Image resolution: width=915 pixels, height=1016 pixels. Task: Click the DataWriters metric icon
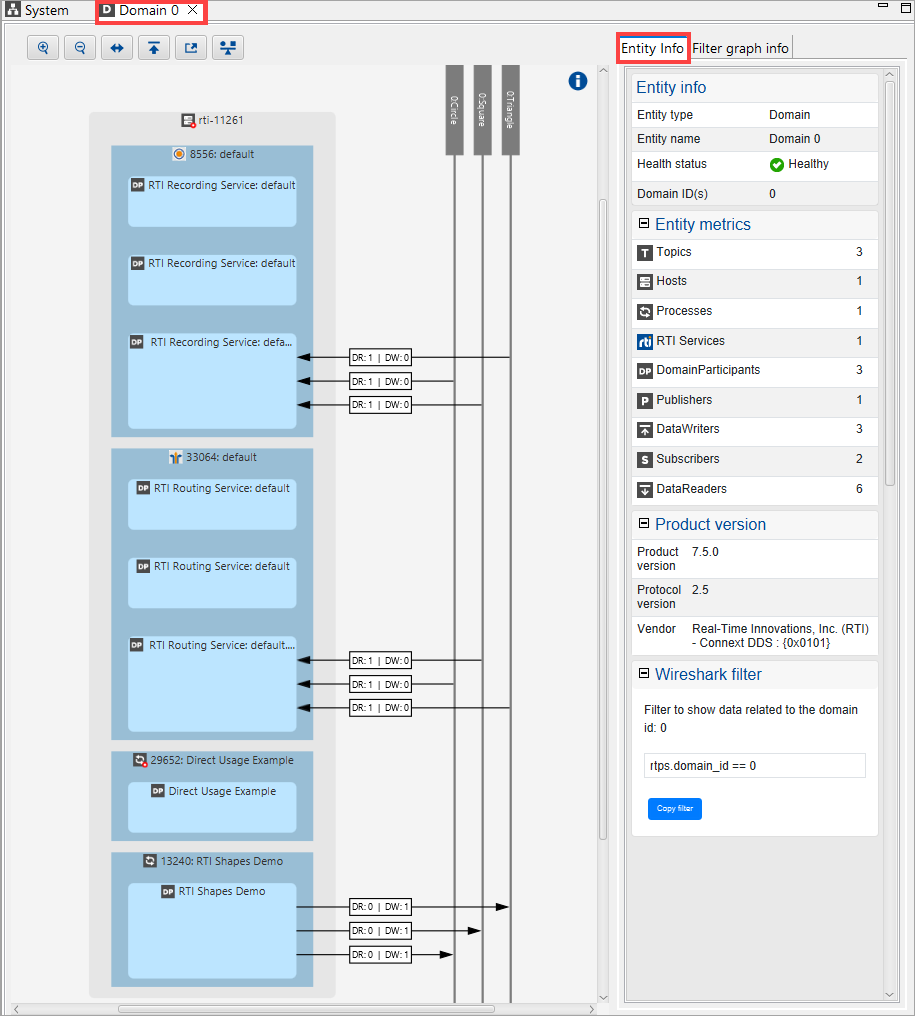(645, 430)
